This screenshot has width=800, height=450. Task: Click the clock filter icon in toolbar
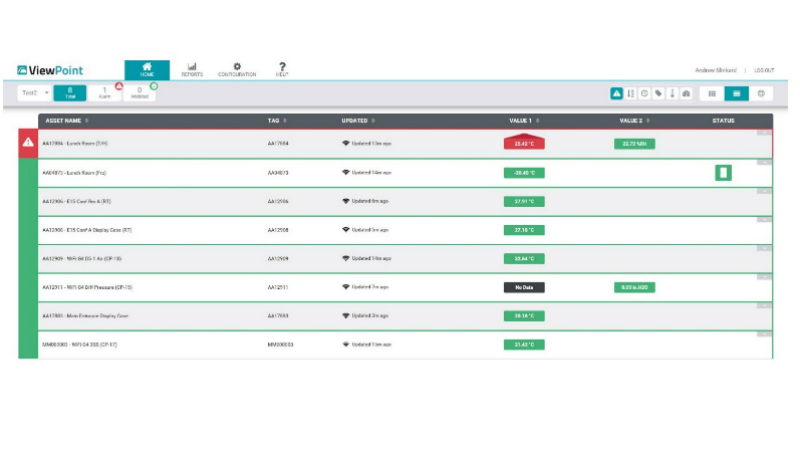pyautogui.click(x=644, y=93)
